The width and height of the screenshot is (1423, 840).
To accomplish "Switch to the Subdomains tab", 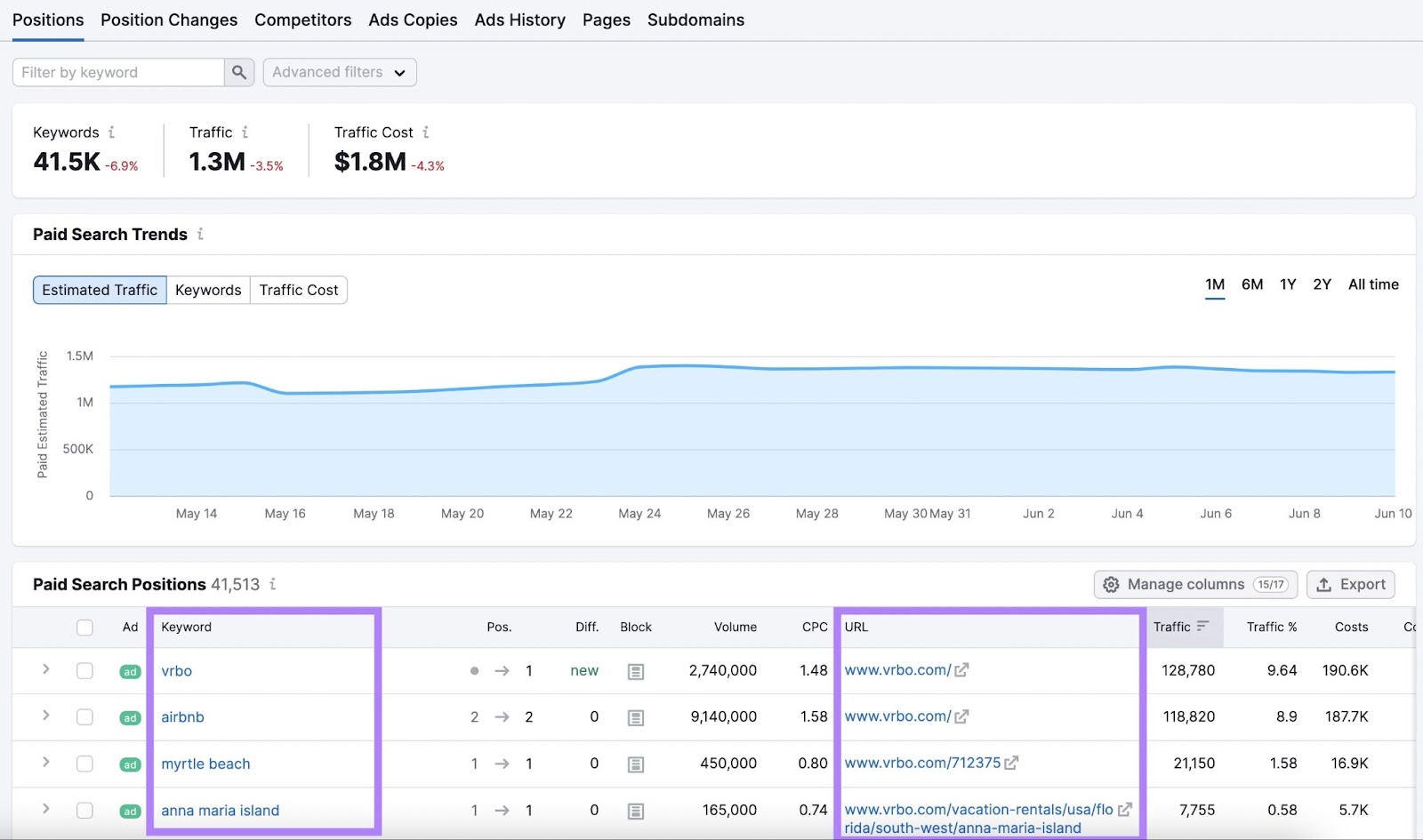I will click(695, 20).
